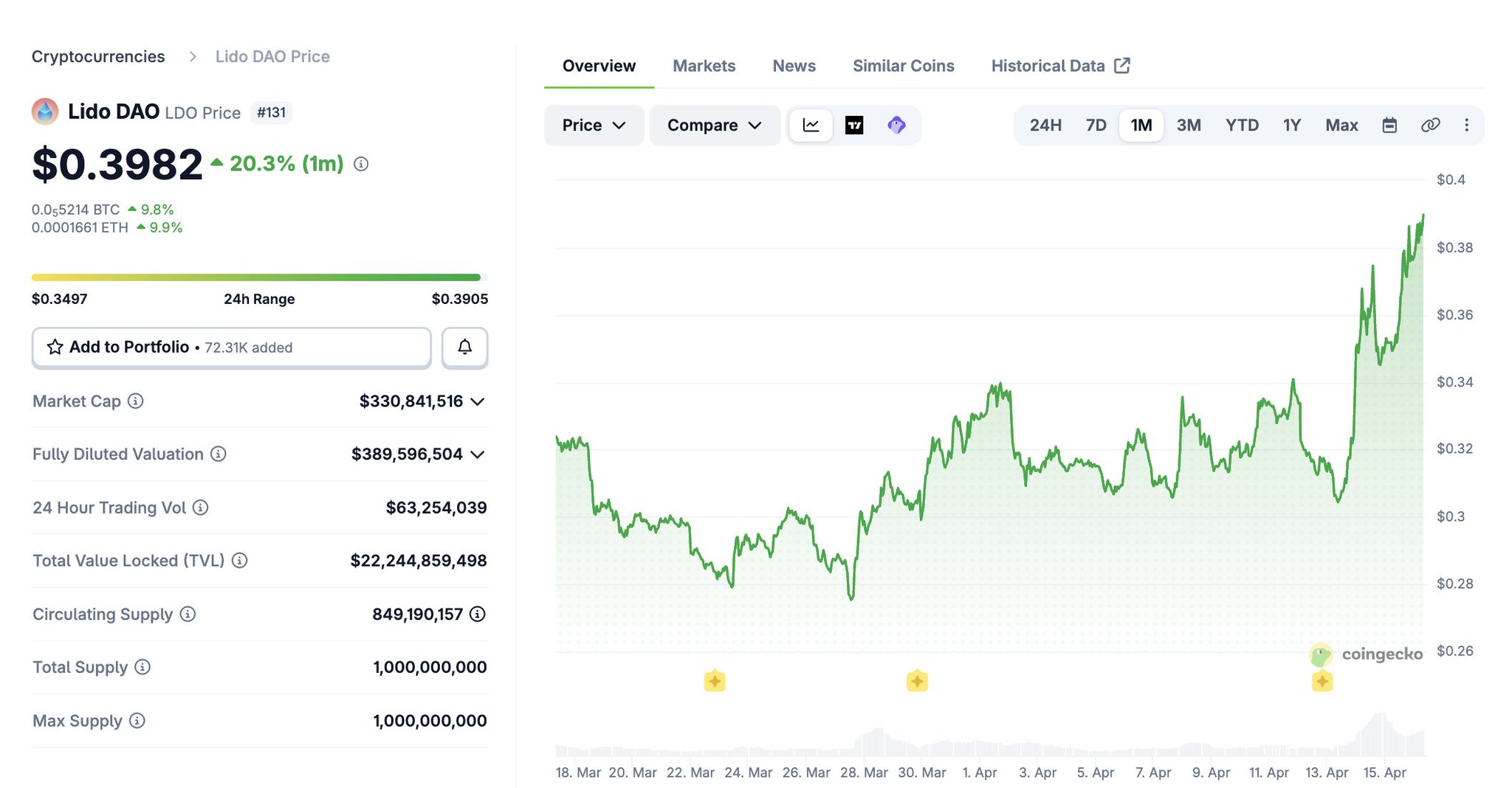The width and height of the screenshot is (1512, 788).
Task: Switch chart range to 7D
Action: pos(1096,125)
